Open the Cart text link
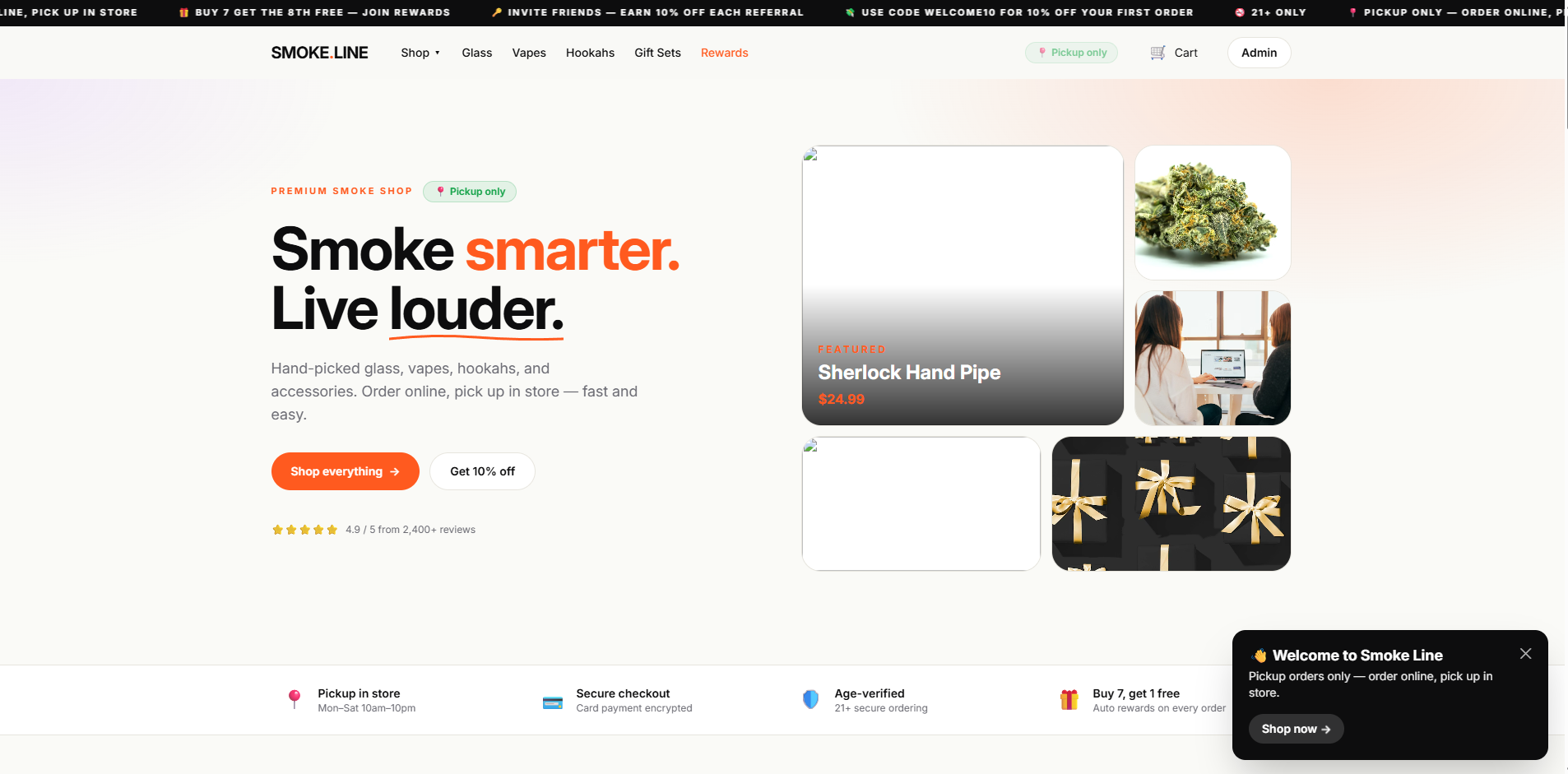This screenshot has height=774, width=1568. [x=1185, y=53]
